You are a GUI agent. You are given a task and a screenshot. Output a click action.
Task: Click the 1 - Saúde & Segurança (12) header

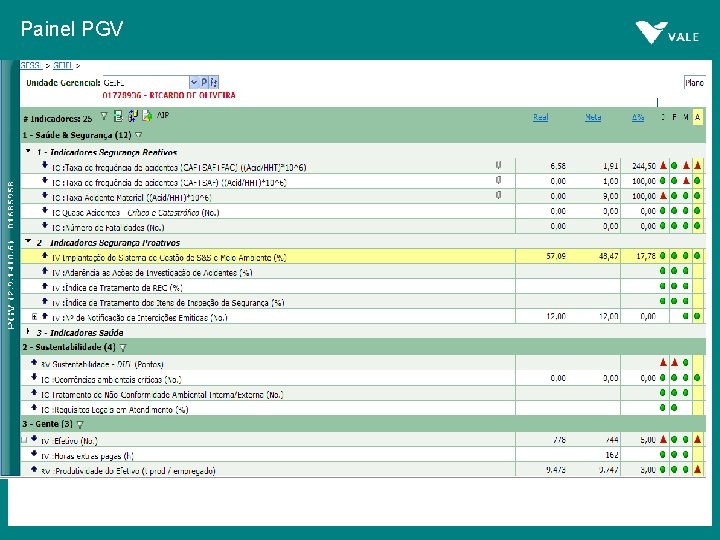click(x=77, y=135)
